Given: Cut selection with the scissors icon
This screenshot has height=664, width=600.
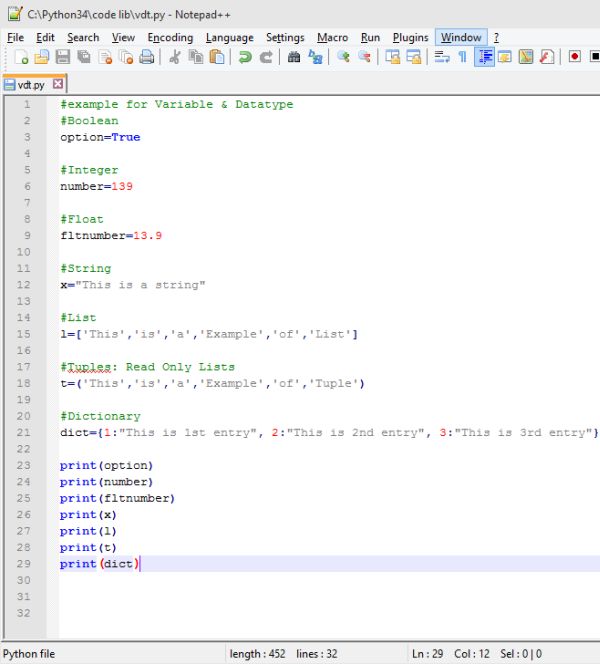Looking at the screenshot, I should click(x=175, y=56).
